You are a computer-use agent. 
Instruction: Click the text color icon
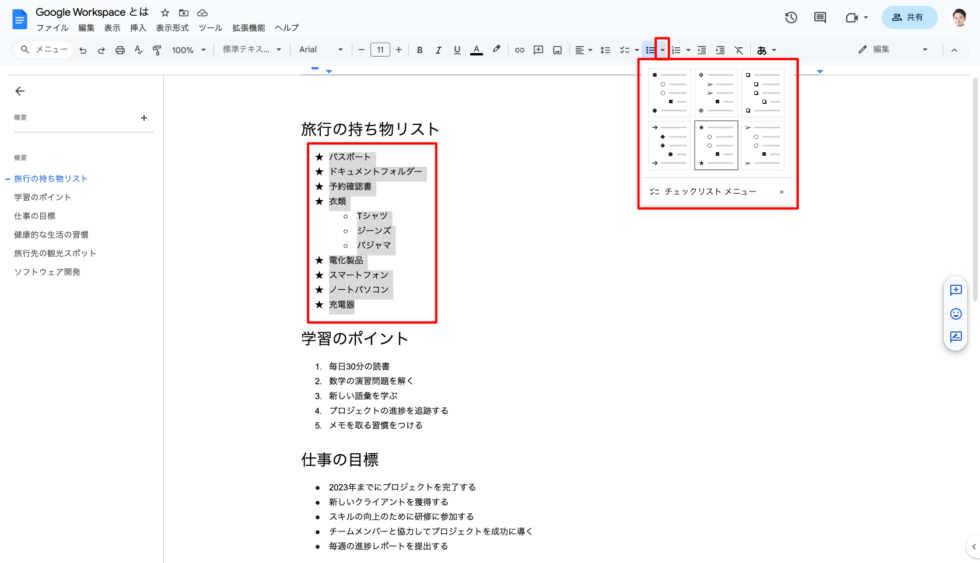(476, 50)
